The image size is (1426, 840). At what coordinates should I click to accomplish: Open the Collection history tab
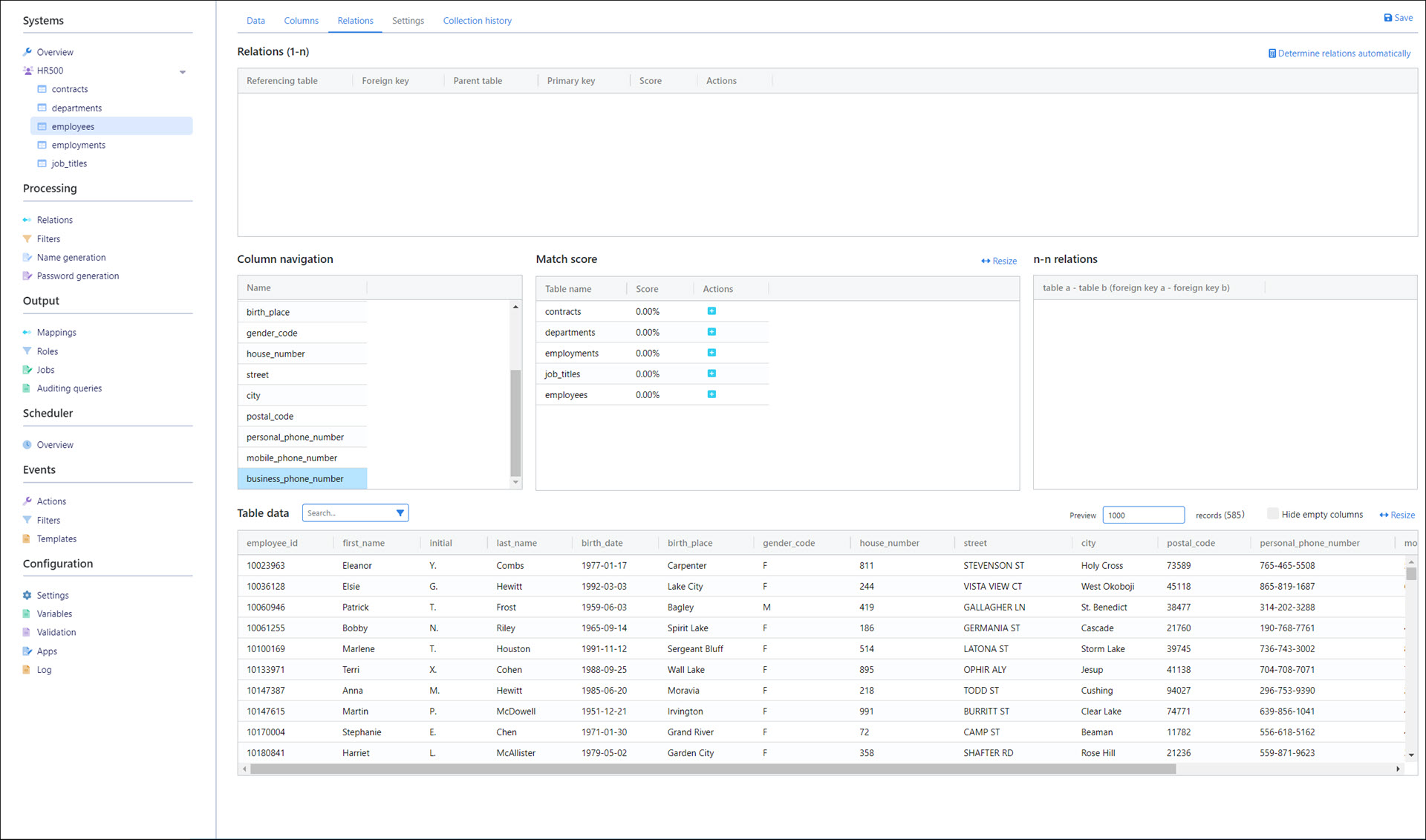point(477,21)
